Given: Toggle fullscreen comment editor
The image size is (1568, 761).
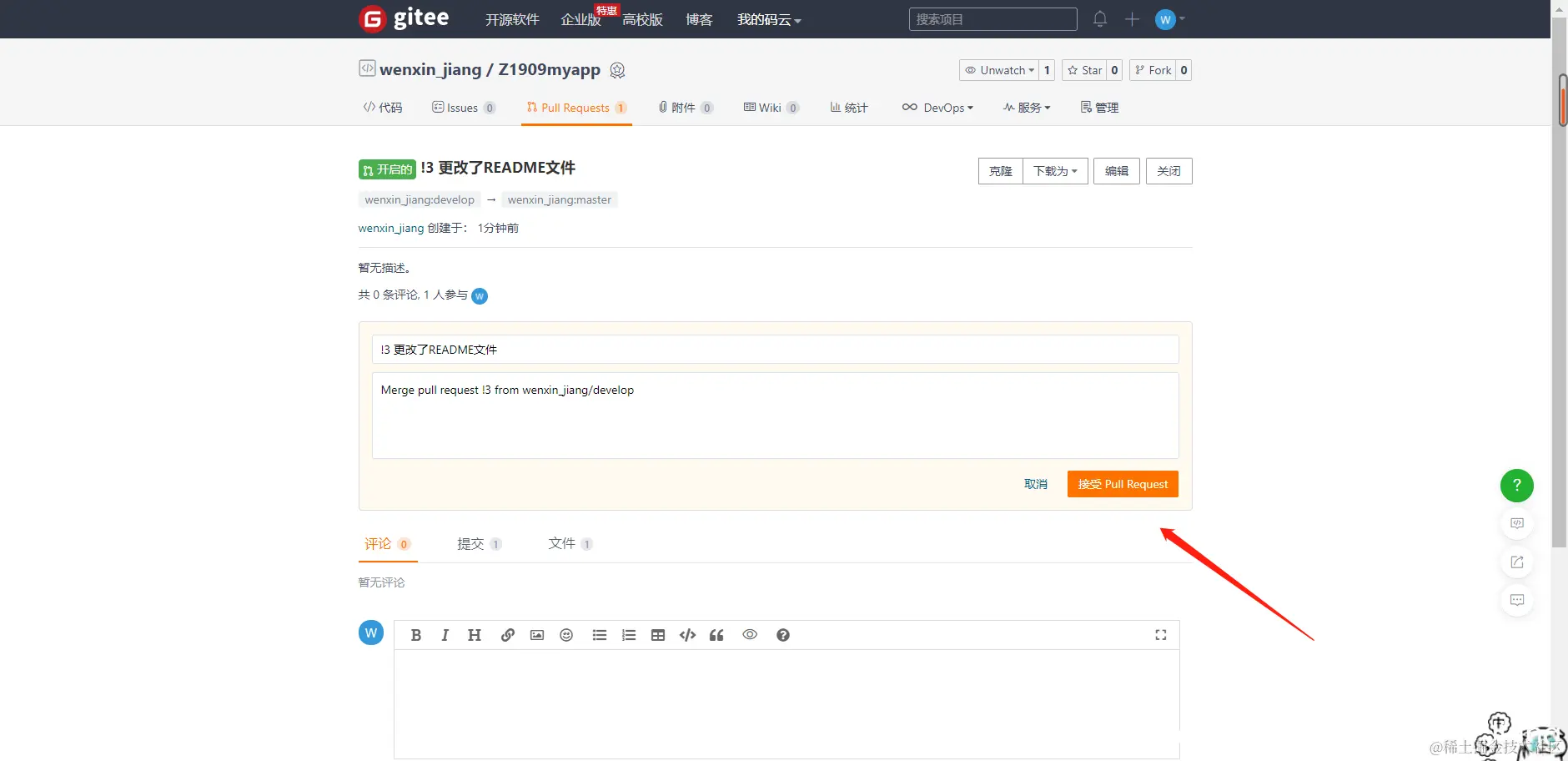Looking at the screenshot, I should point(1160,635).
